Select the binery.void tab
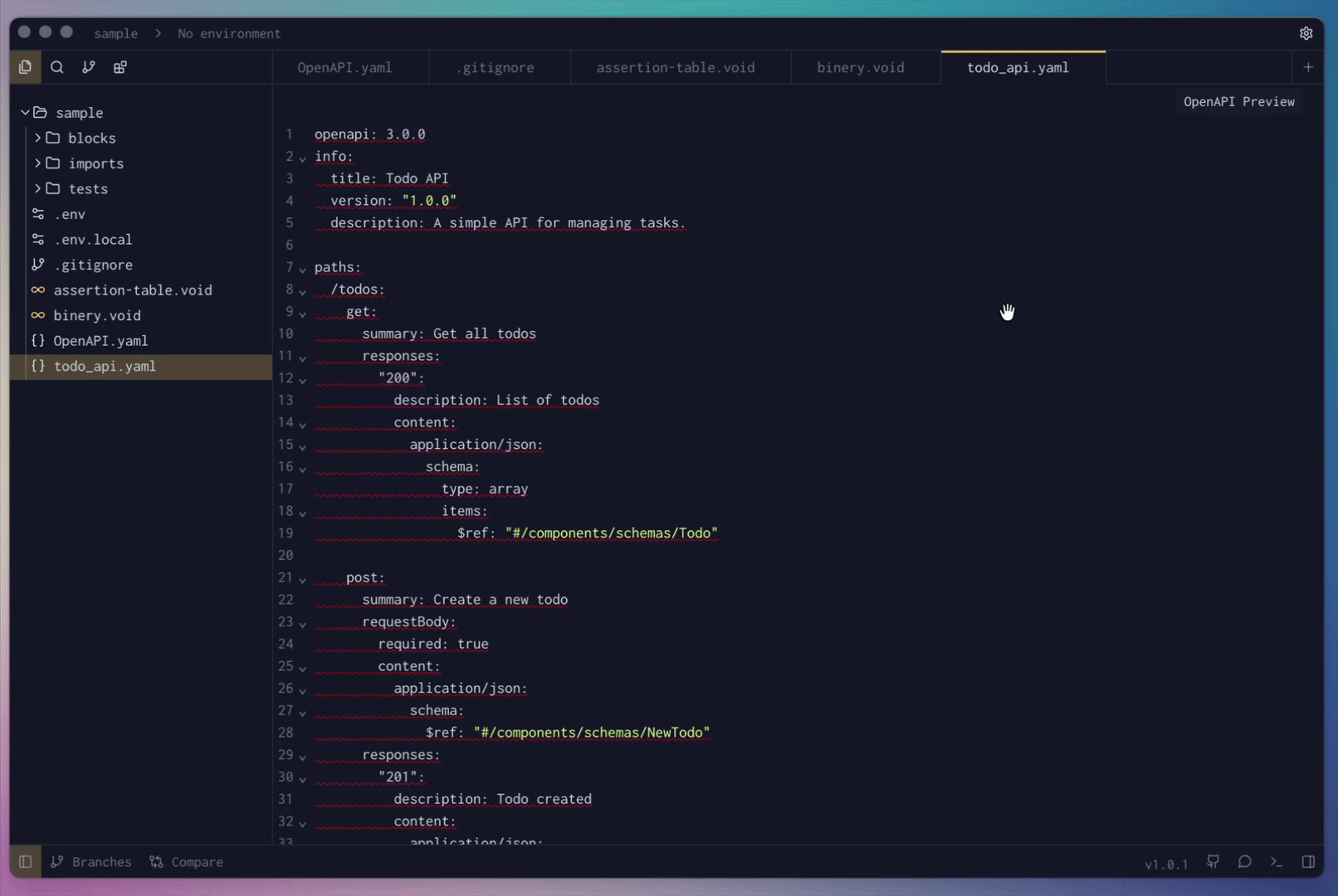 [861, 67]
